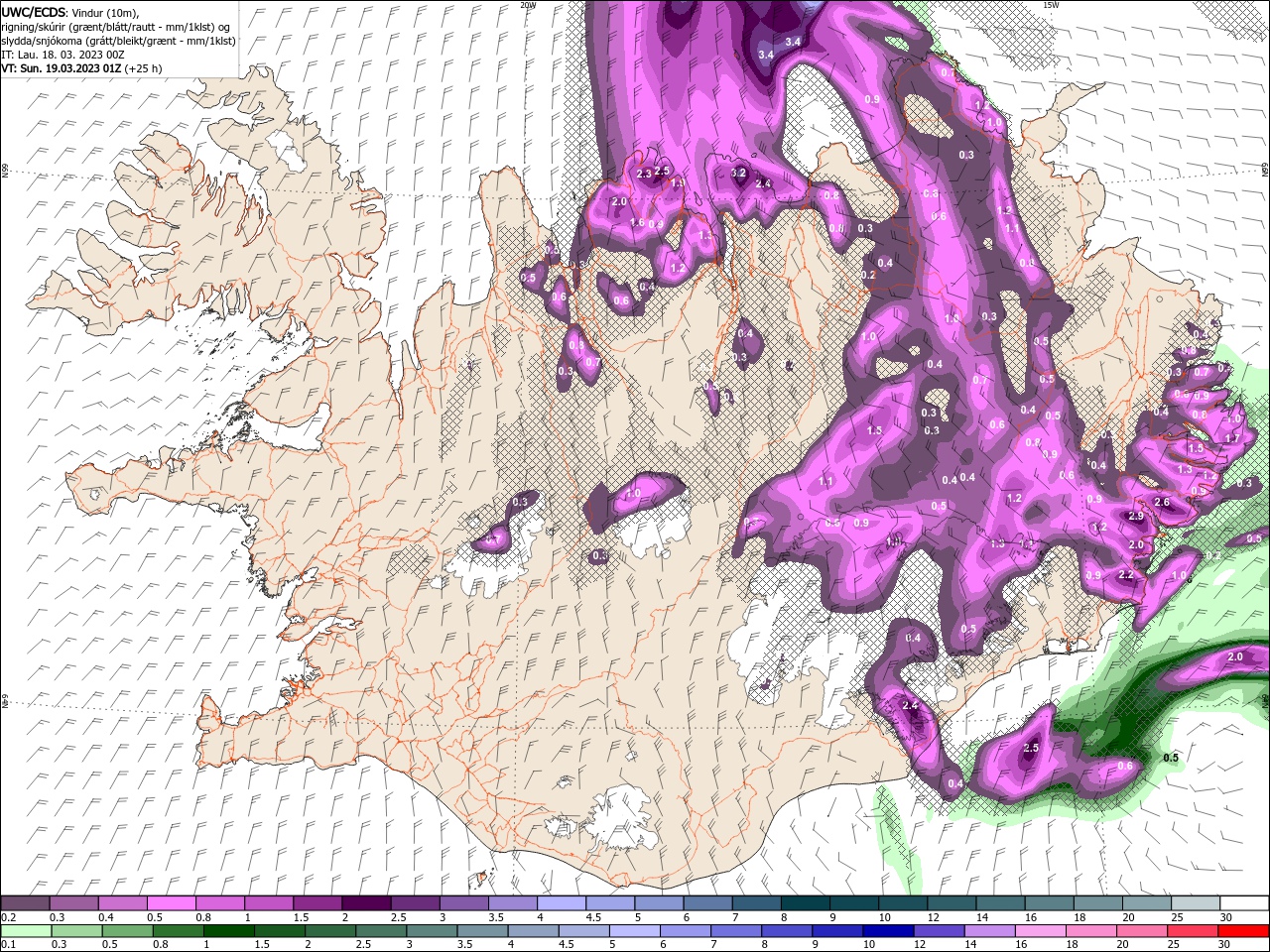This screenshot has width=1270, height=952.
Task: Click the rain legend swatch labeled 14
Action: (988, 930)
